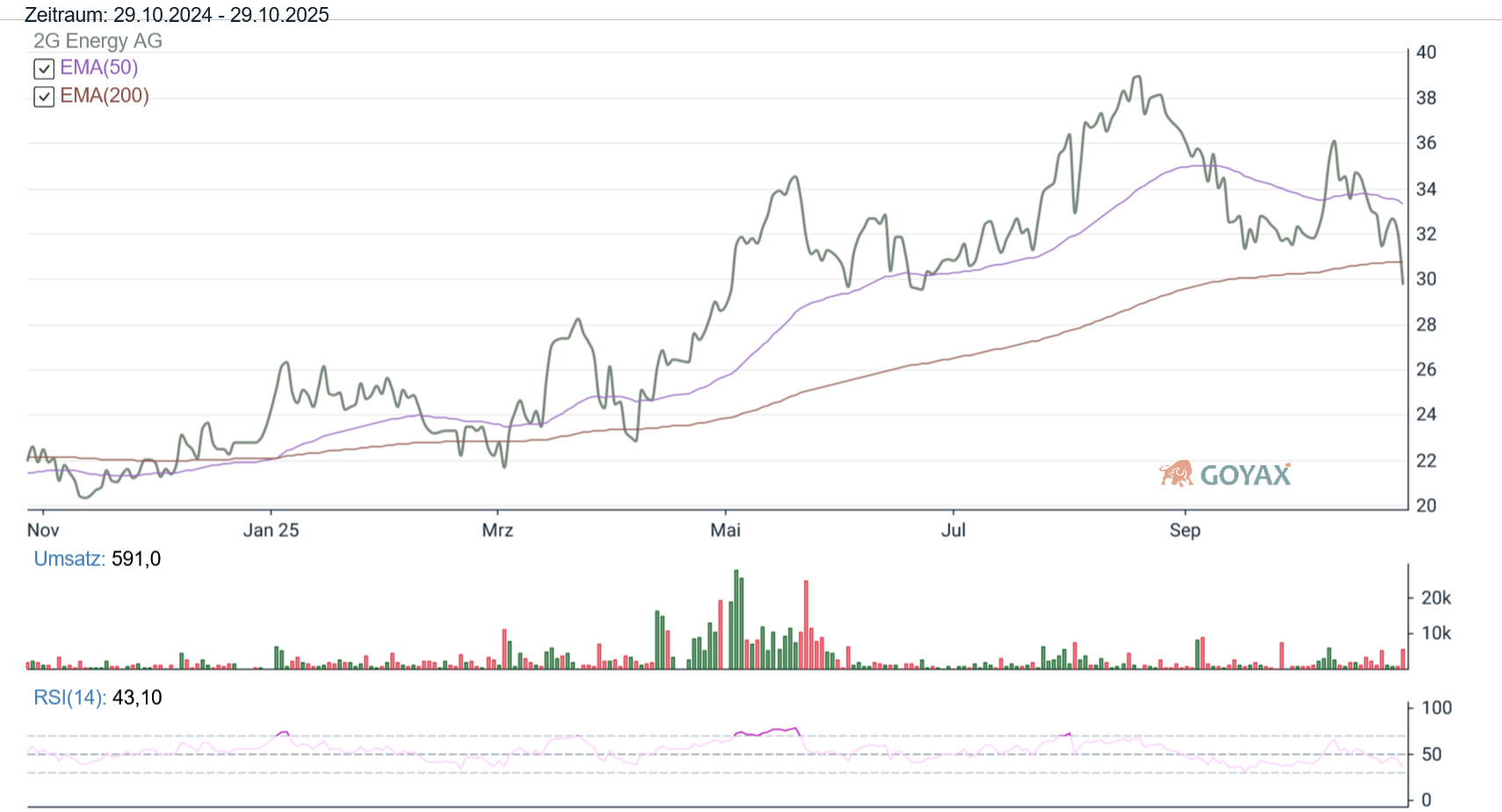Click the brown EMA(200) legend label

pyautogui.click(x=104, y=96)
